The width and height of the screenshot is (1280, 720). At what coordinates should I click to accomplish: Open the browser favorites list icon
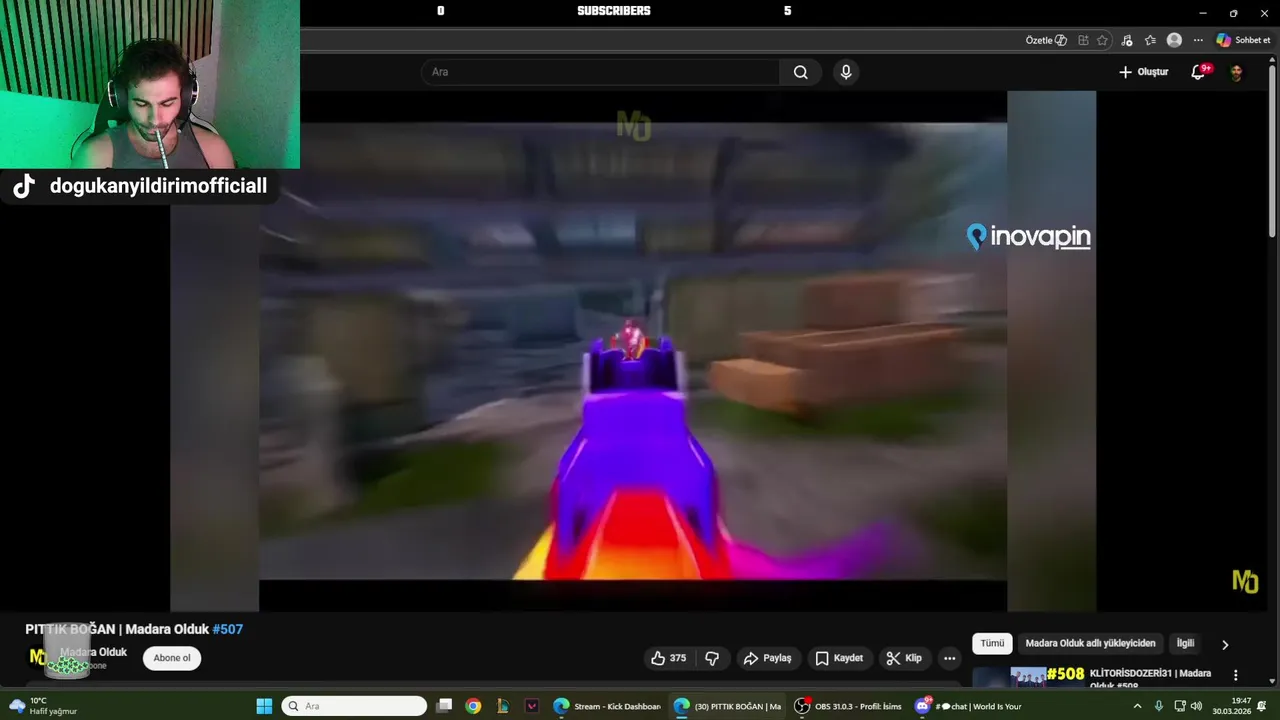[1150, 40]
